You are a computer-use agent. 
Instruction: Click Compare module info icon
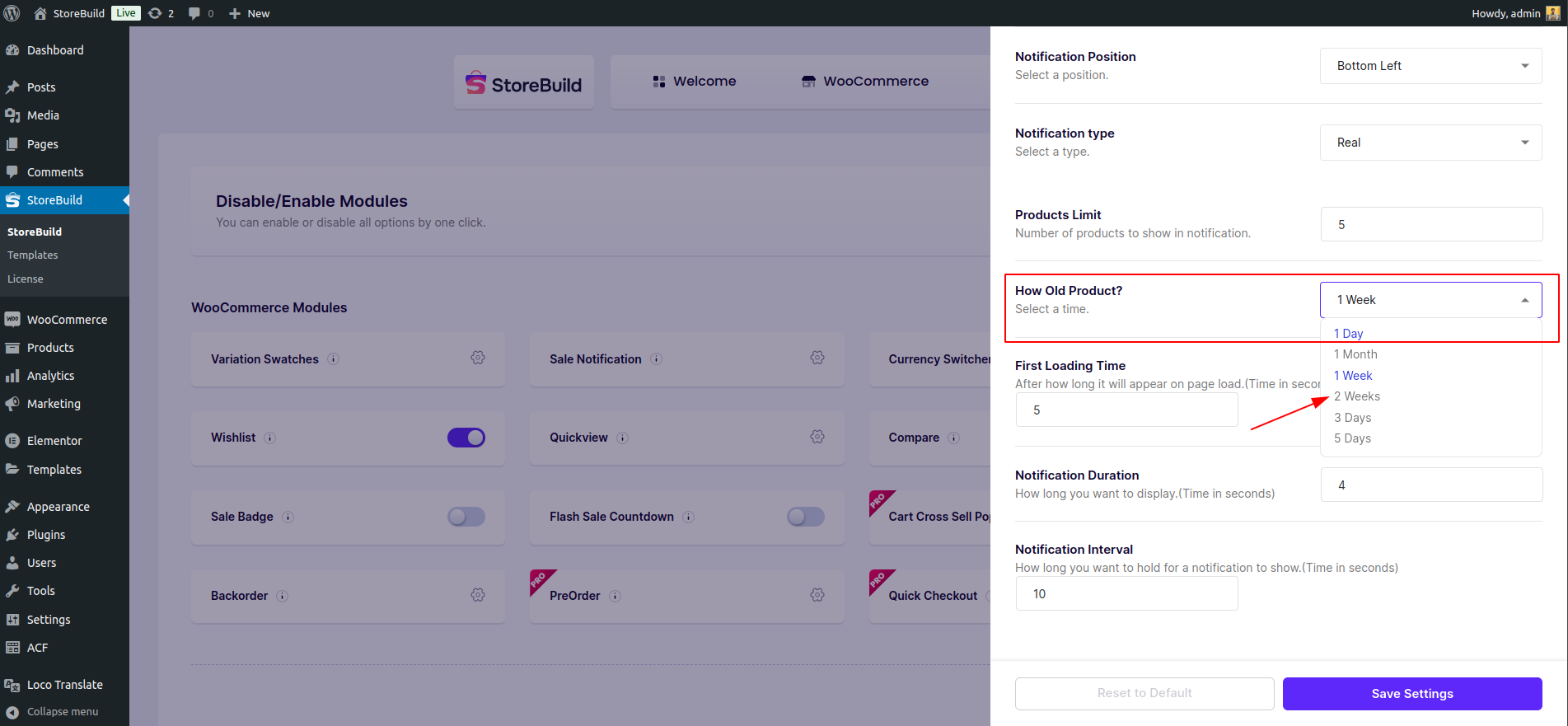tap(954, 438)
